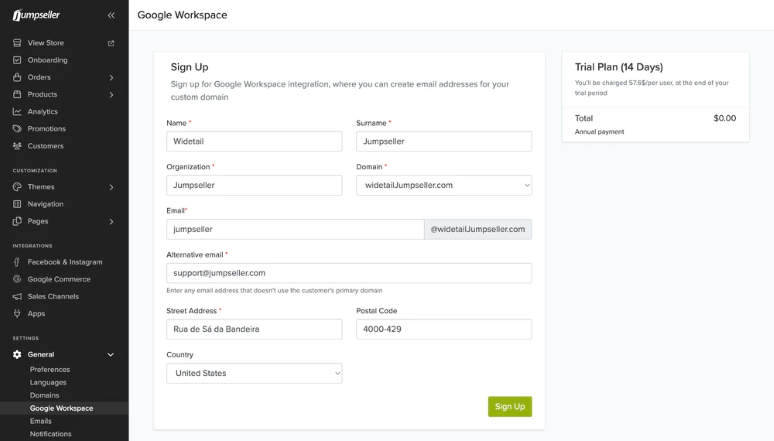Click the Products tag icon in the sidebar
Image resolution: width=774 pixels, height=441 pixels.
[17, 94]
